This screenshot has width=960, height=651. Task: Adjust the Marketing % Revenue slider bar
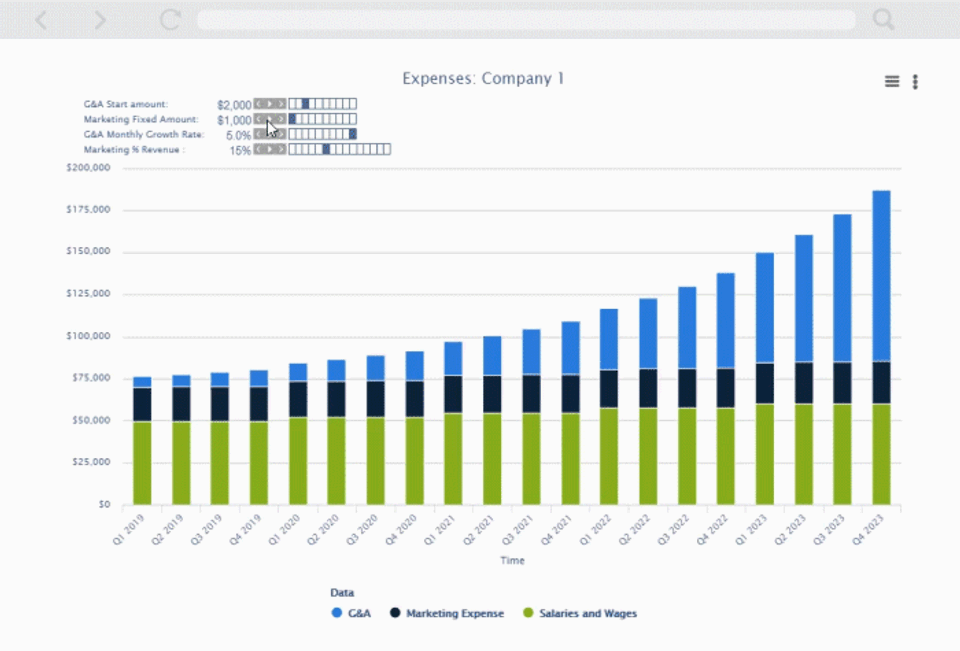click(337, 149)
